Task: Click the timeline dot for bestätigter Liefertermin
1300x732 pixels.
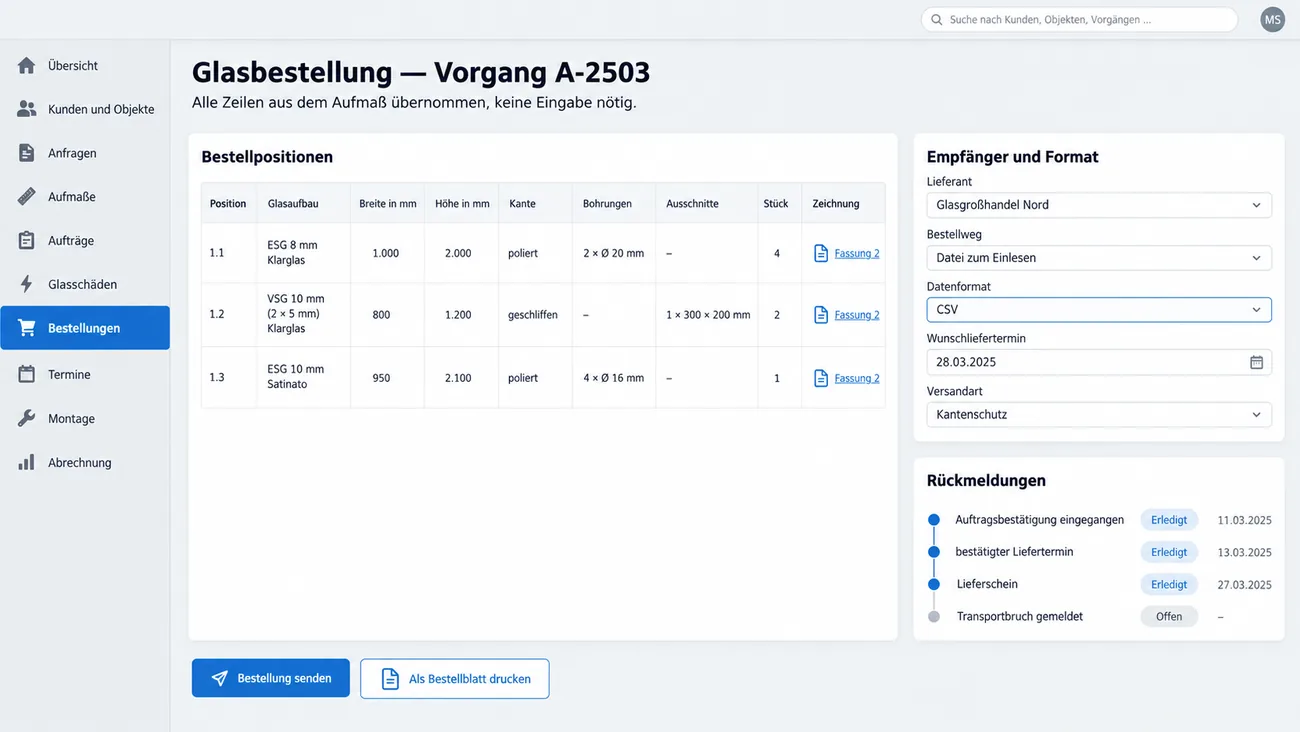Action: (x=934, y=552)
